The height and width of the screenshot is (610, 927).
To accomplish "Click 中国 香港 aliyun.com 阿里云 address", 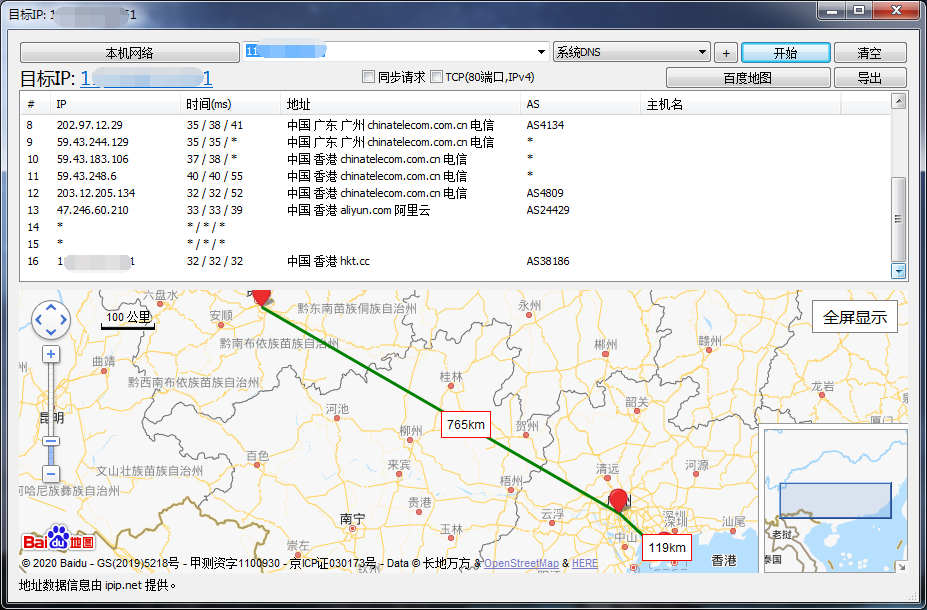I will tap(359, 210).
